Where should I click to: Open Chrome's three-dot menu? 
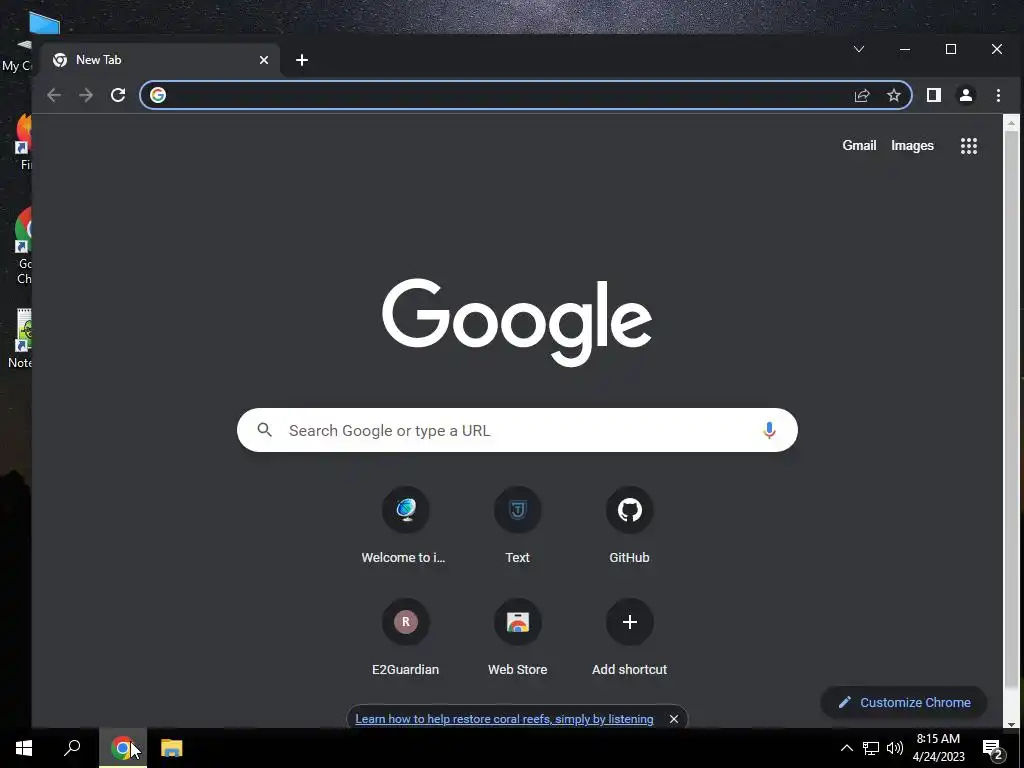(x=998, y=95)
